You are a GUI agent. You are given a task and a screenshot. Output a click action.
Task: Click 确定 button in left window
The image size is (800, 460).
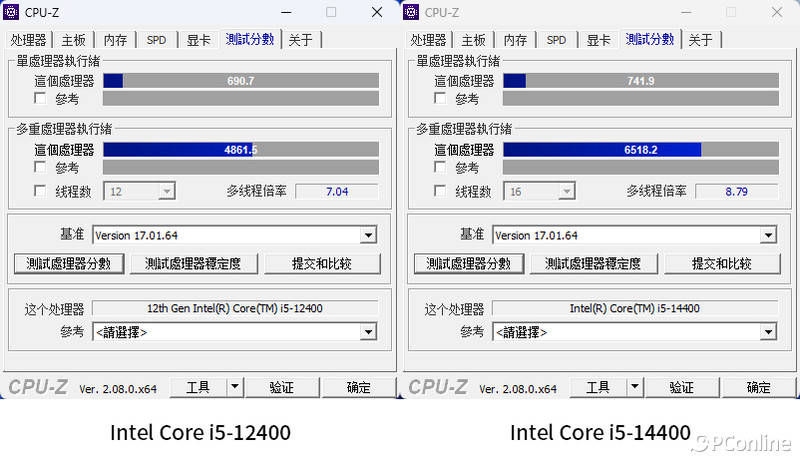tap(359, 387)
